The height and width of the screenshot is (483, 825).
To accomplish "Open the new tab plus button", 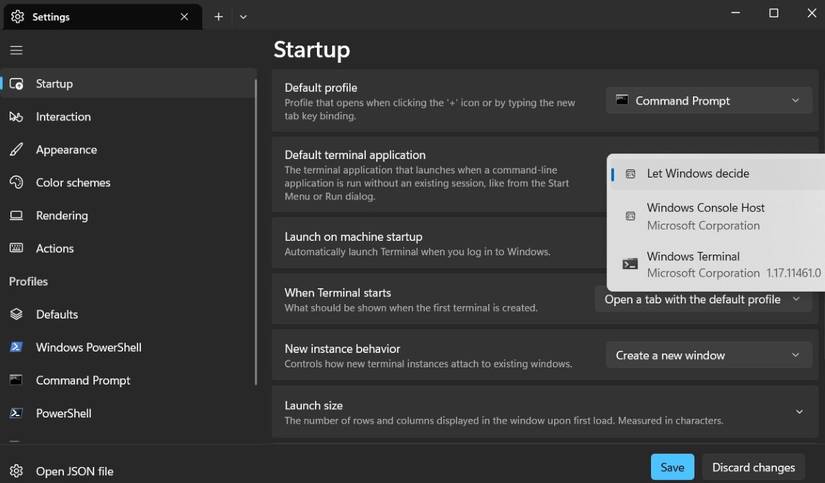I will point(218,16).
